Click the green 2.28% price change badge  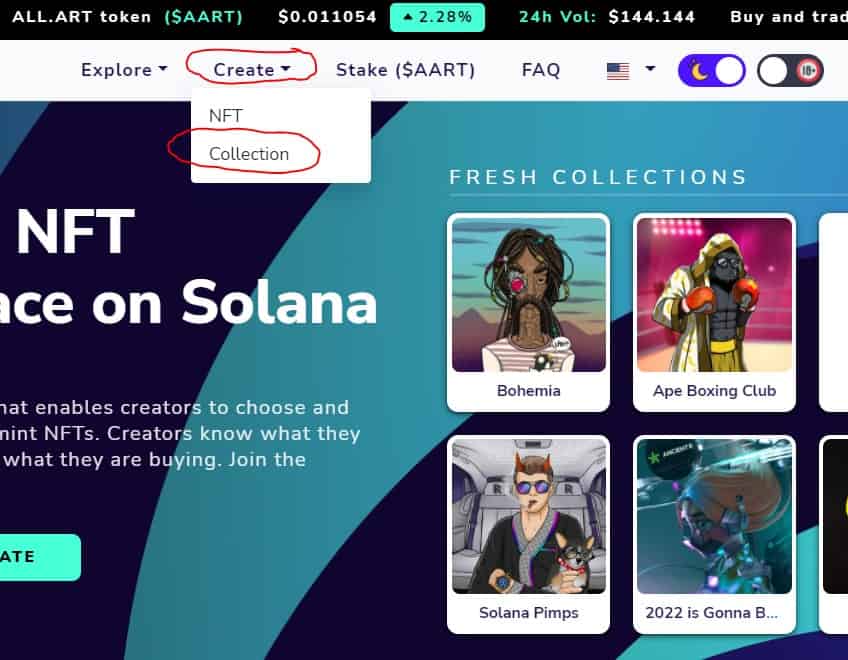coord(437,17)
